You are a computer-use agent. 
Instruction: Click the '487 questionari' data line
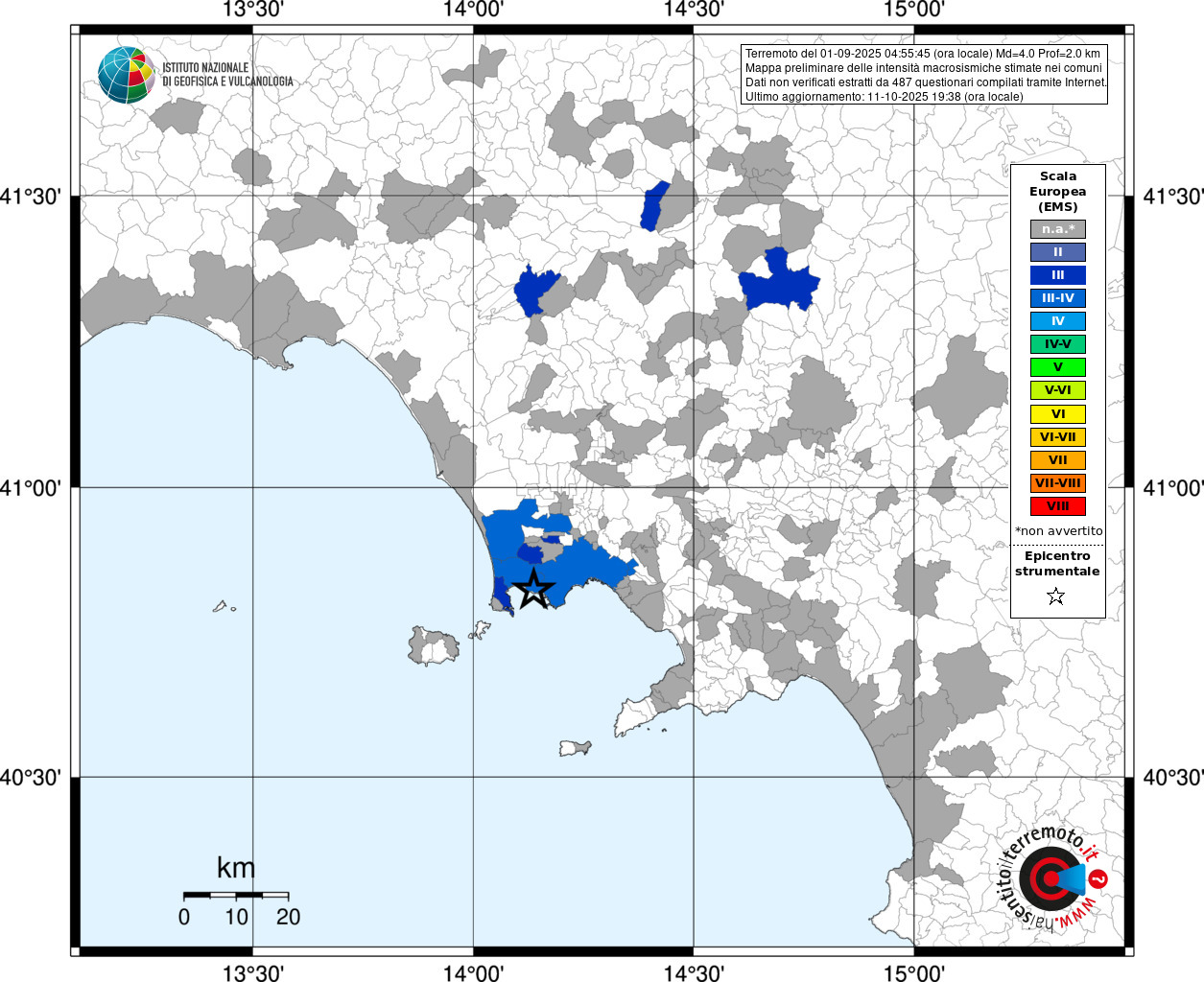pos(926,82)
